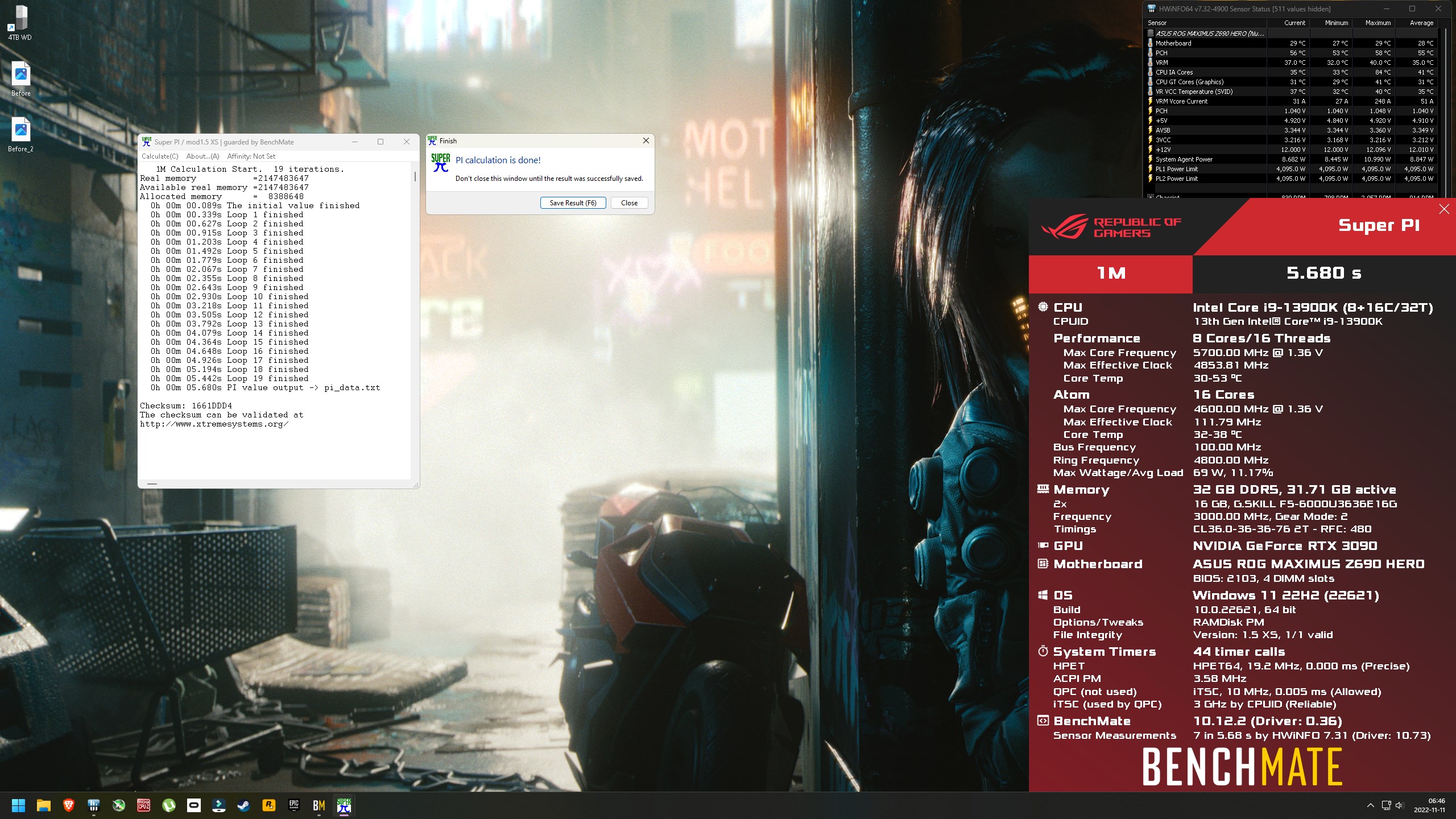Select the ASUS ROG MAXIMUS Z690 HERO sensor group
Viewport: 1456px width, 819px height.
click(1291, 34)
